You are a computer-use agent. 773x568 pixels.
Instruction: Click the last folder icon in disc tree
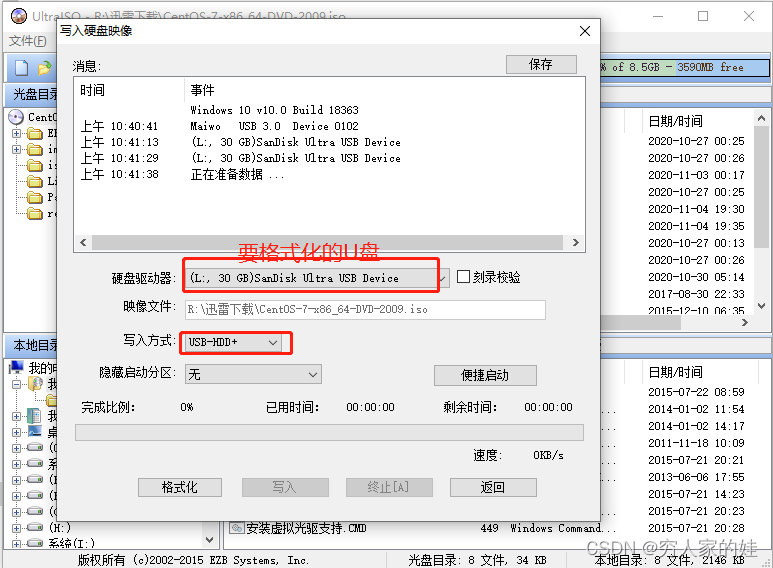35,213
